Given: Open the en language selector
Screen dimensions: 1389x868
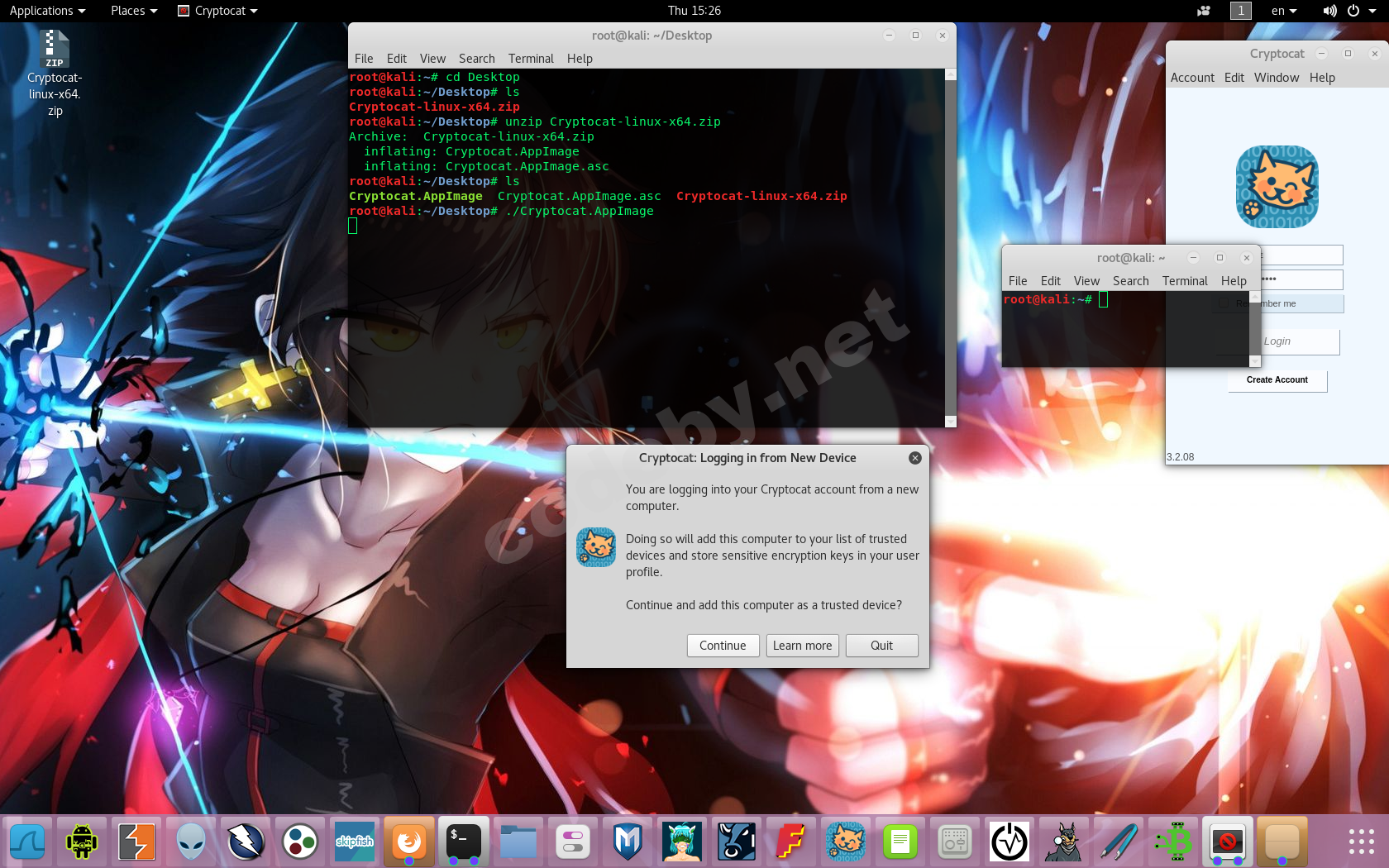Looking at the screenshot, I should tap(1283, 11).
